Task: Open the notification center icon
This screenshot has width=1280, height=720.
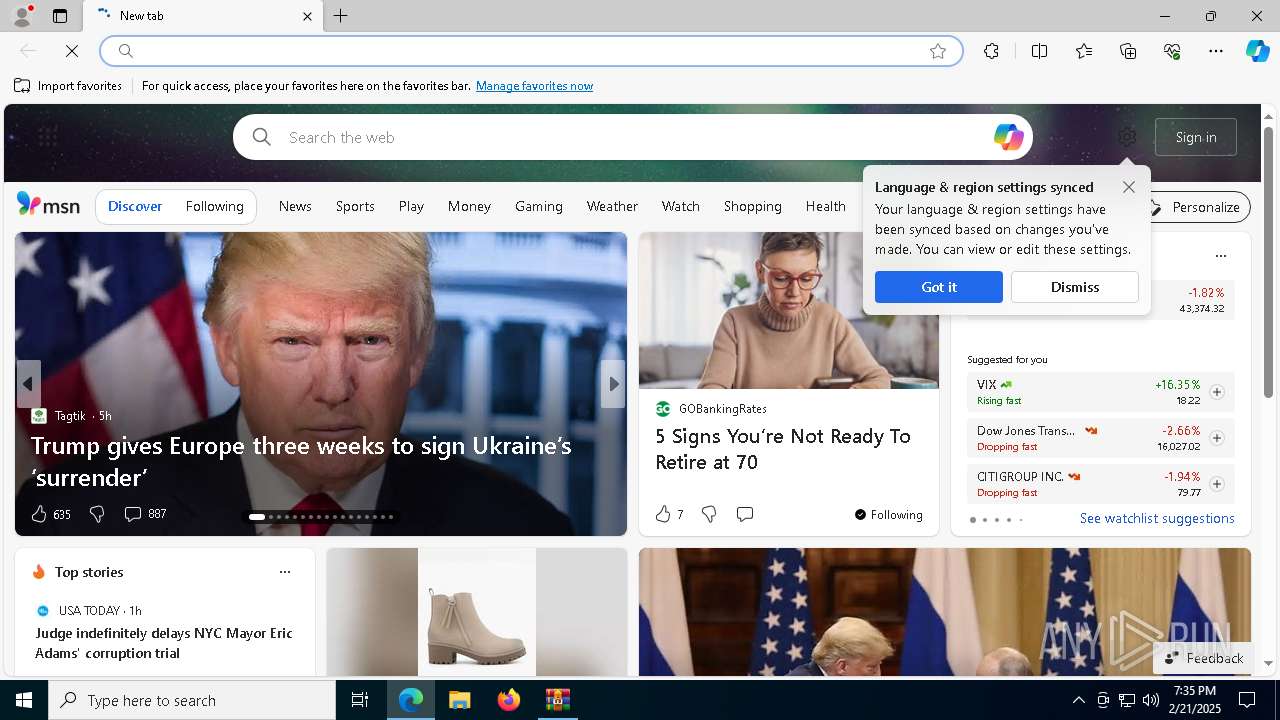Action: (1247, 700)
